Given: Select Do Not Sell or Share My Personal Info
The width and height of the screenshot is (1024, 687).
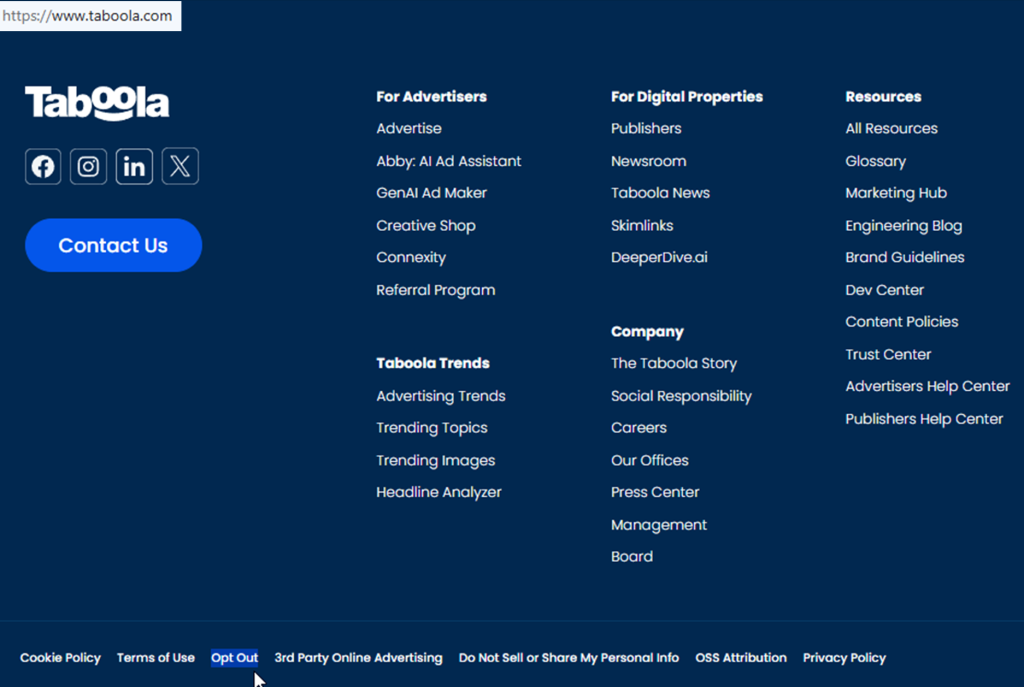Looking at the screenshot, I should pyautogui.click(x=568, y=658).
